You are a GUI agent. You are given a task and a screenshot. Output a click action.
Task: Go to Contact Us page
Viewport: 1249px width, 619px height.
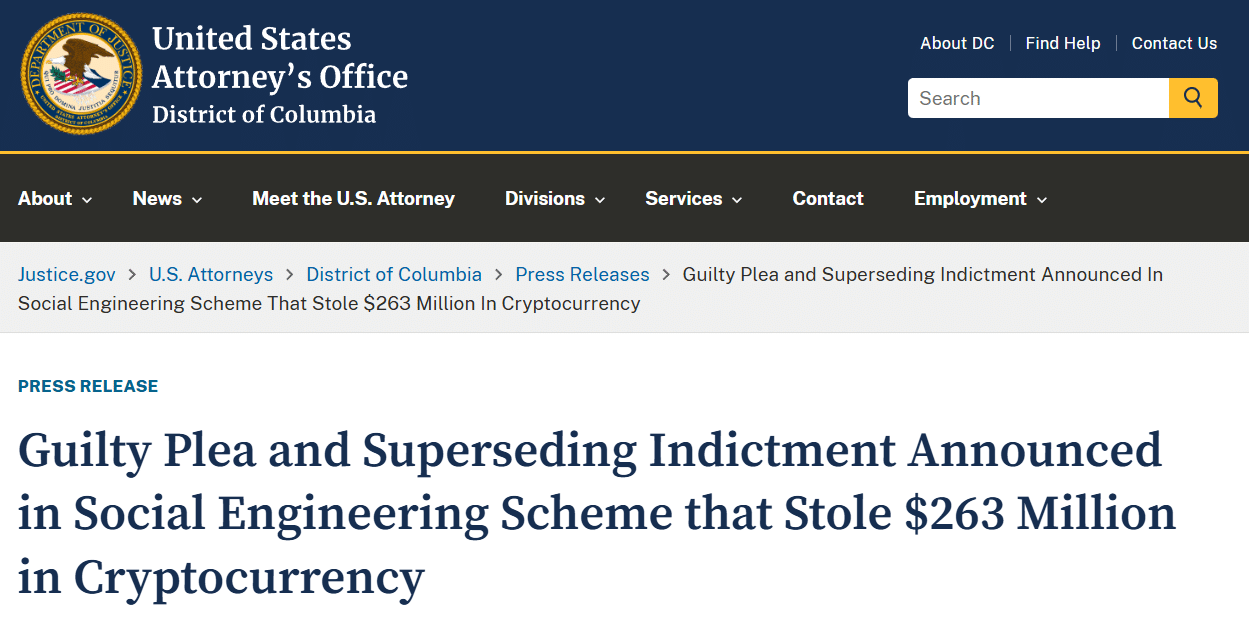[x=1174, y=43]
